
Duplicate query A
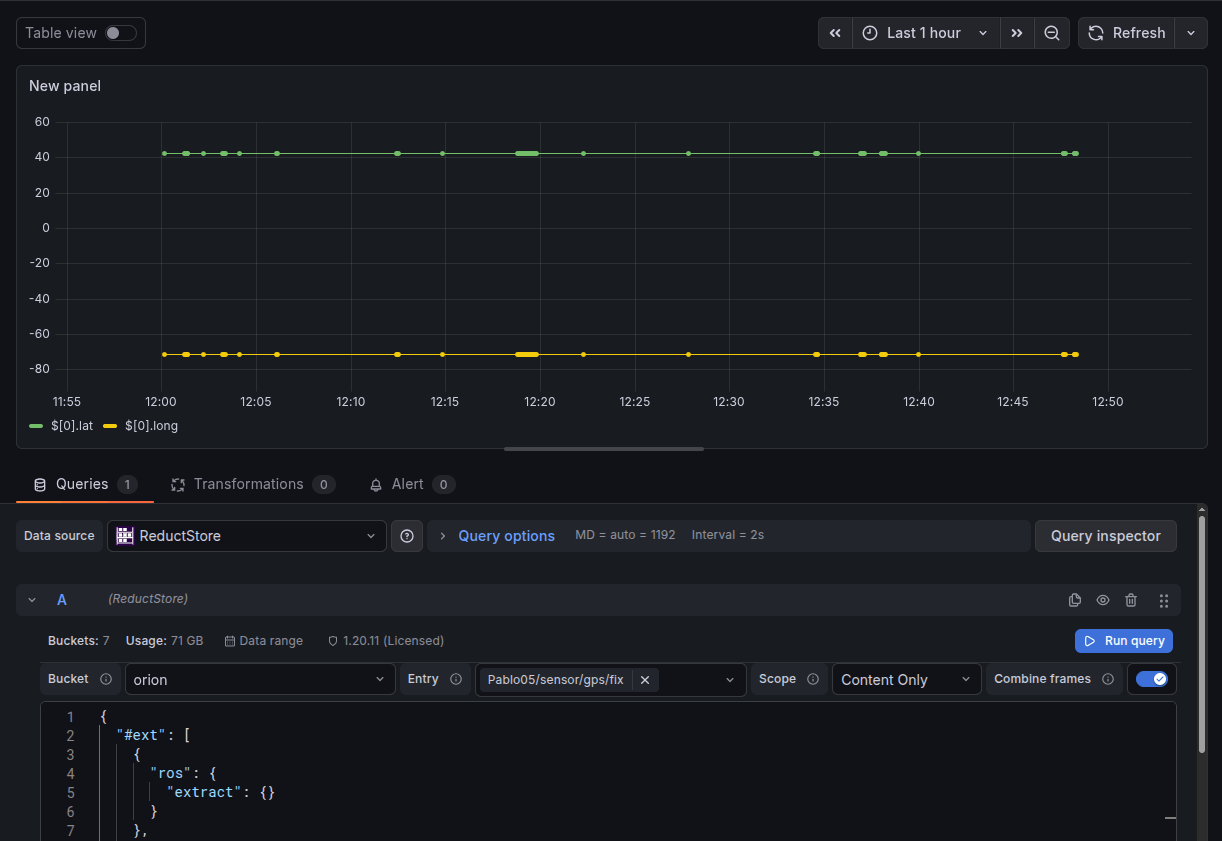tap(1075, 600)
